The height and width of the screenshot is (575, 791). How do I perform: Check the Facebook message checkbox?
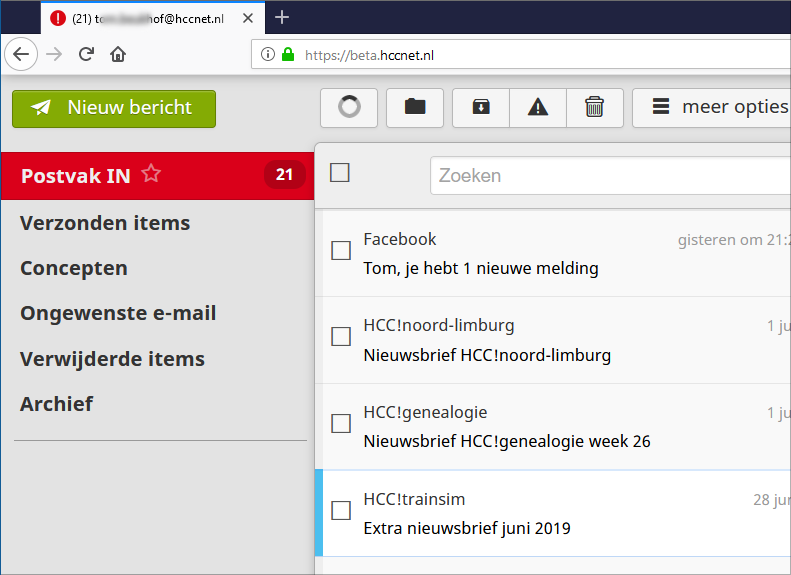point(341,251)
